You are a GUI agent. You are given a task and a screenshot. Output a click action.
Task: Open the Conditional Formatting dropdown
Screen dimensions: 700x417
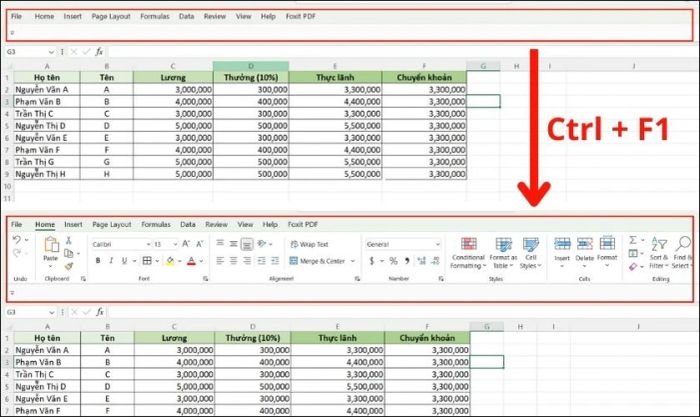[x=468, y=253]
